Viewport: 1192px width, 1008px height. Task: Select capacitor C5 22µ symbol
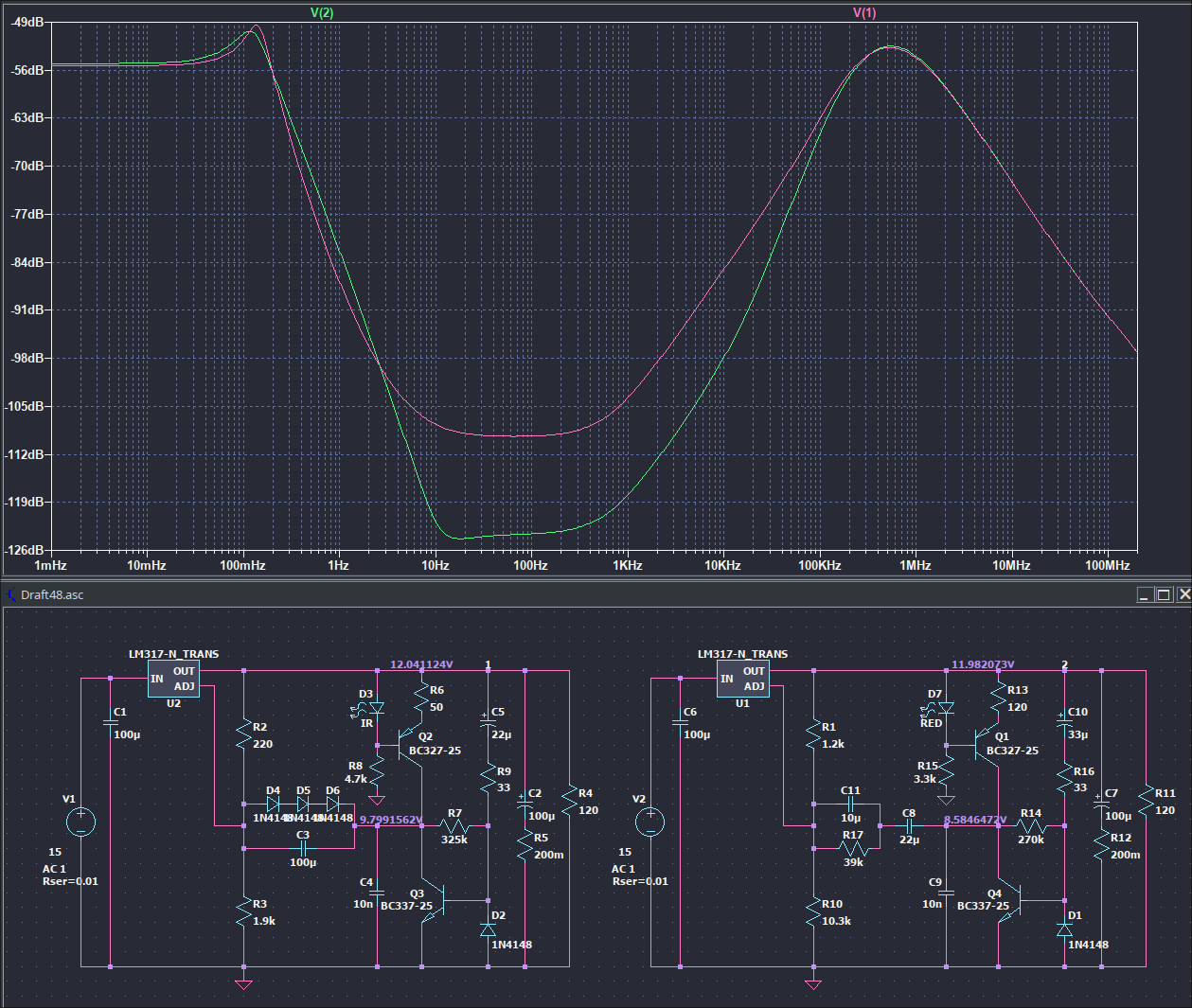click(489, 722)
